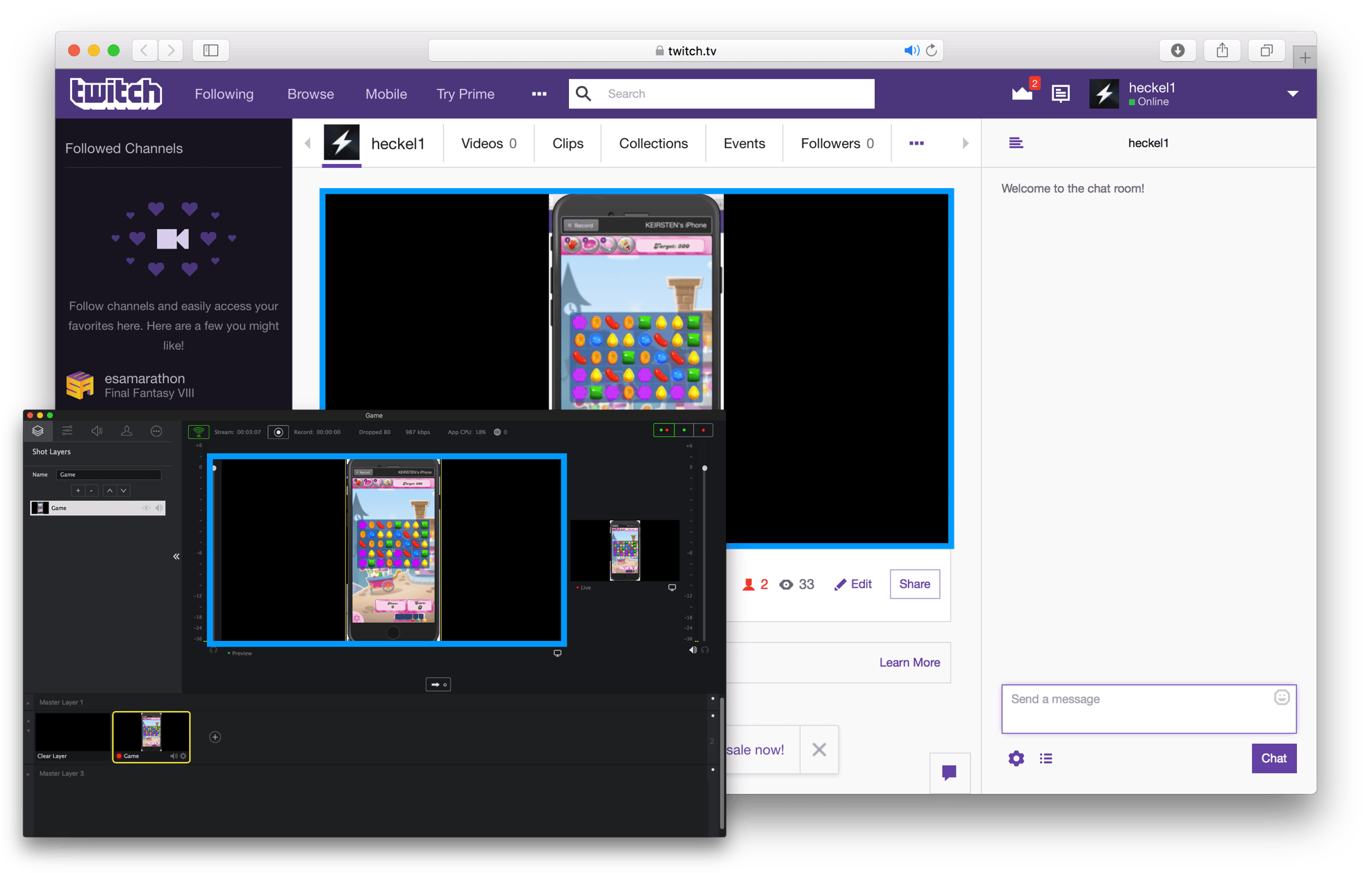Open the audio mixer panel in Wirecast
This screenshot has width=1372, height=873.
[x=97, y=431]
